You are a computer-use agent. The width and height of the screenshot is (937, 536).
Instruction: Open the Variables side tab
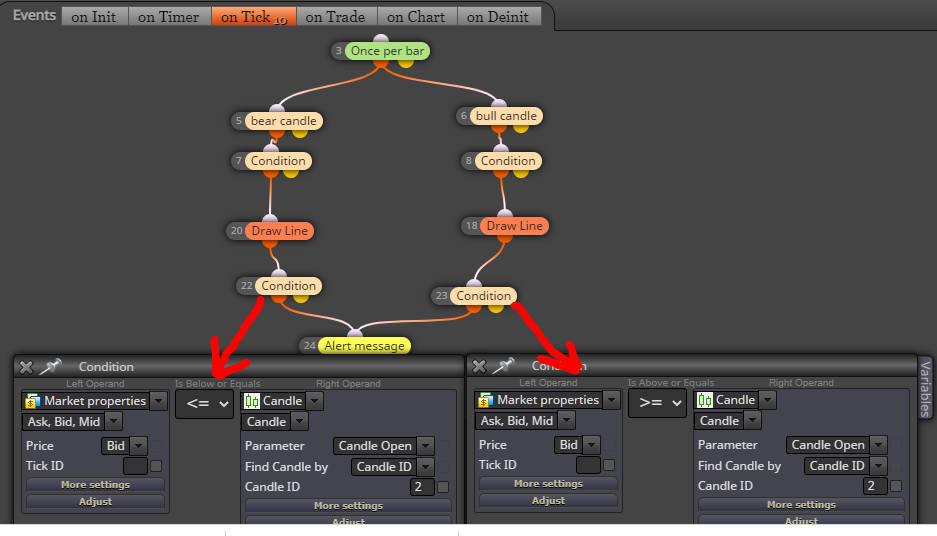point(926,388)
